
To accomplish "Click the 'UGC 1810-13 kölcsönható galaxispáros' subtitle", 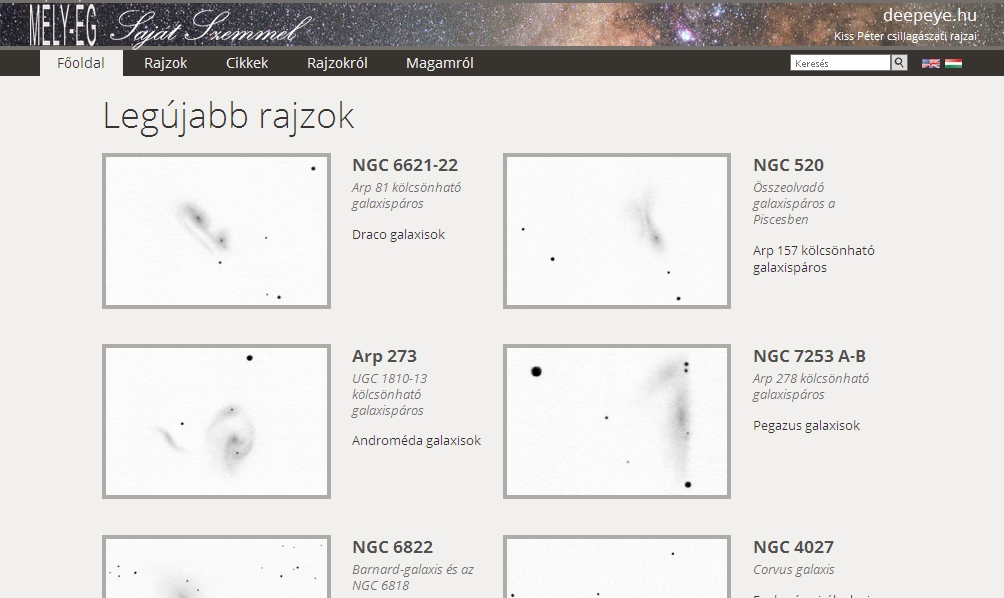I will coord(389,394).
